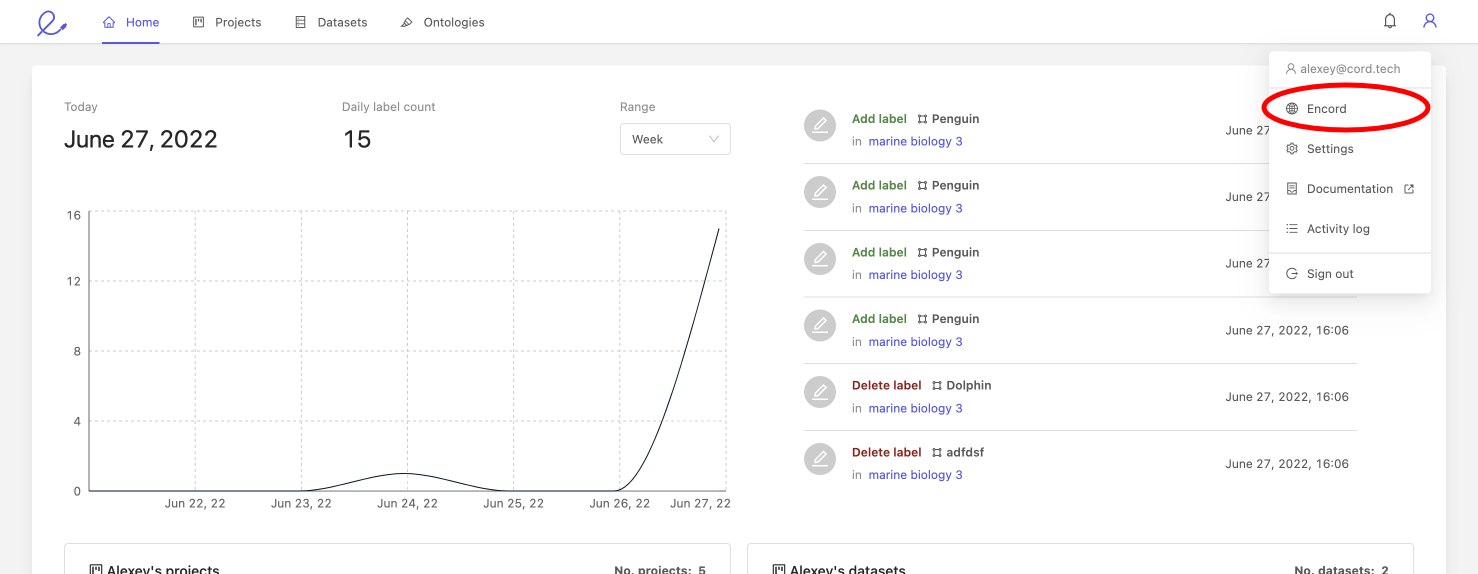The height and width of the screenshot is (574, 1478).
Task: Click the Settings gear icon in the menu
Action: point(1292,149)
